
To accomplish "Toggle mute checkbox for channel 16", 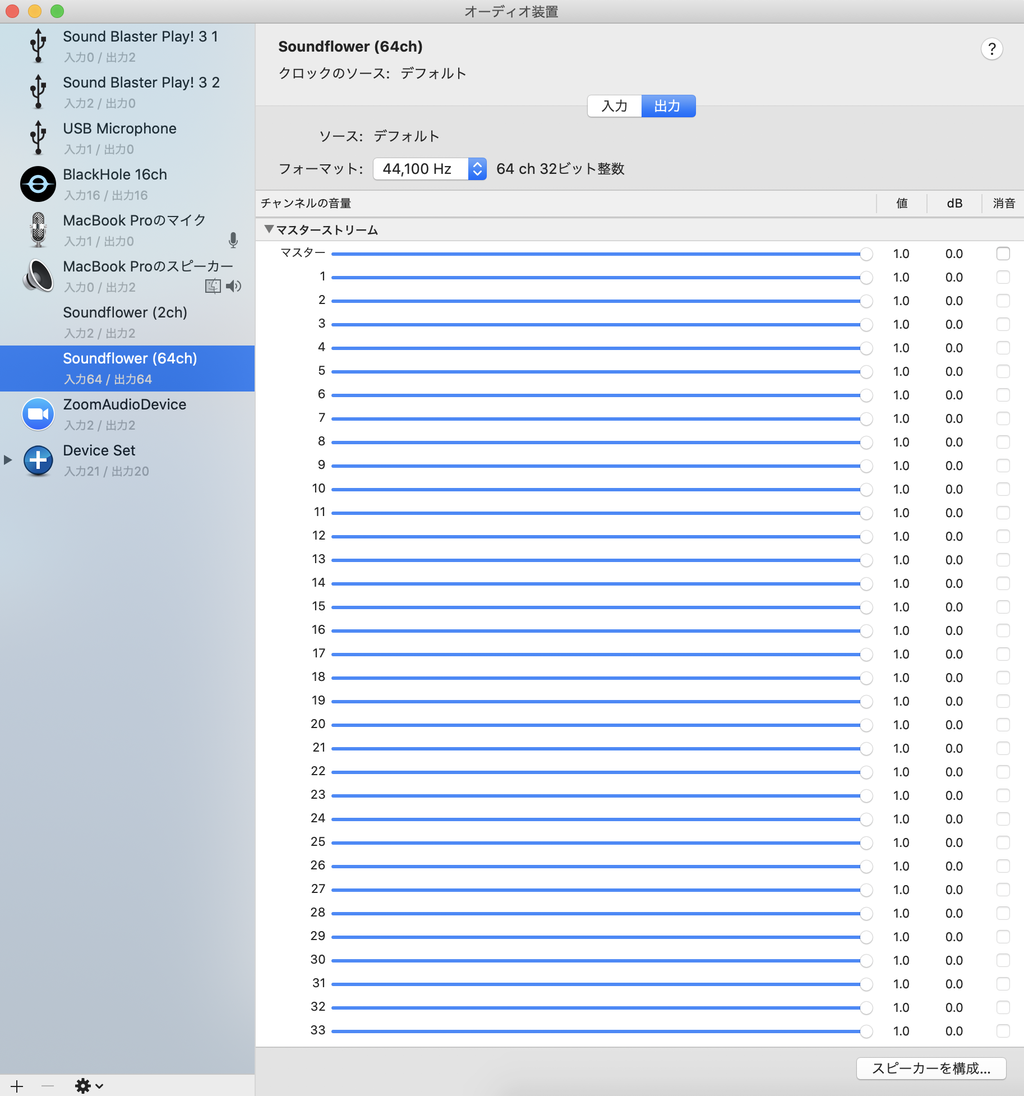I will (x=1003, y=630).
